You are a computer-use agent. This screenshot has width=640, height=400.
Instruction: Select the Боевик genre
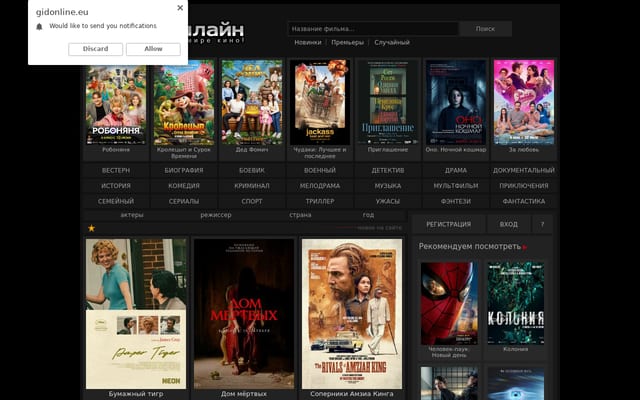252,170
